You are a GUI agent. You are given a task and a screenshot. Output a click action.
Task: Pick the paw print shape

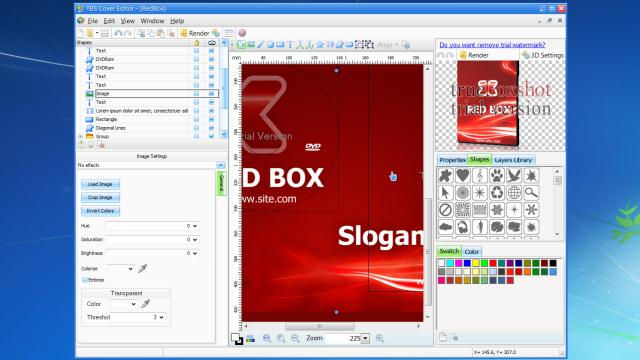pyautogui.click(x=497, y=176)
